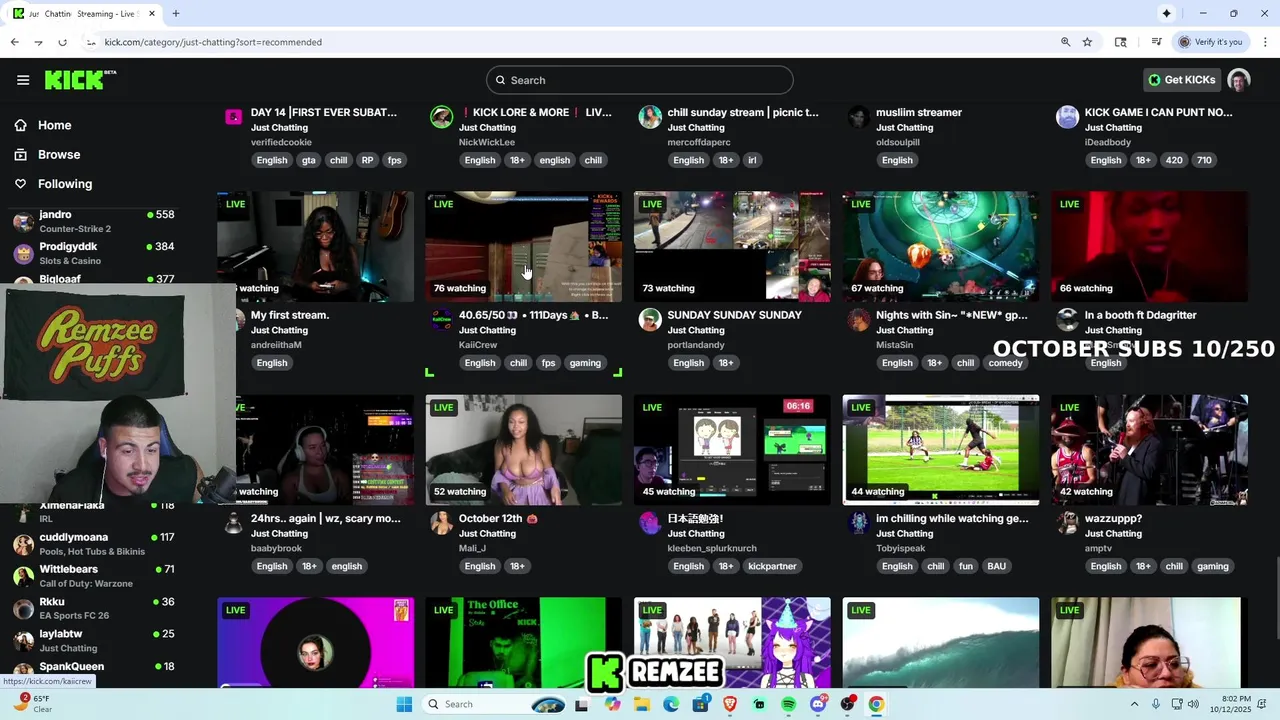
Task: Bookmark this page with star icon
Action: tap(1087, 42)
